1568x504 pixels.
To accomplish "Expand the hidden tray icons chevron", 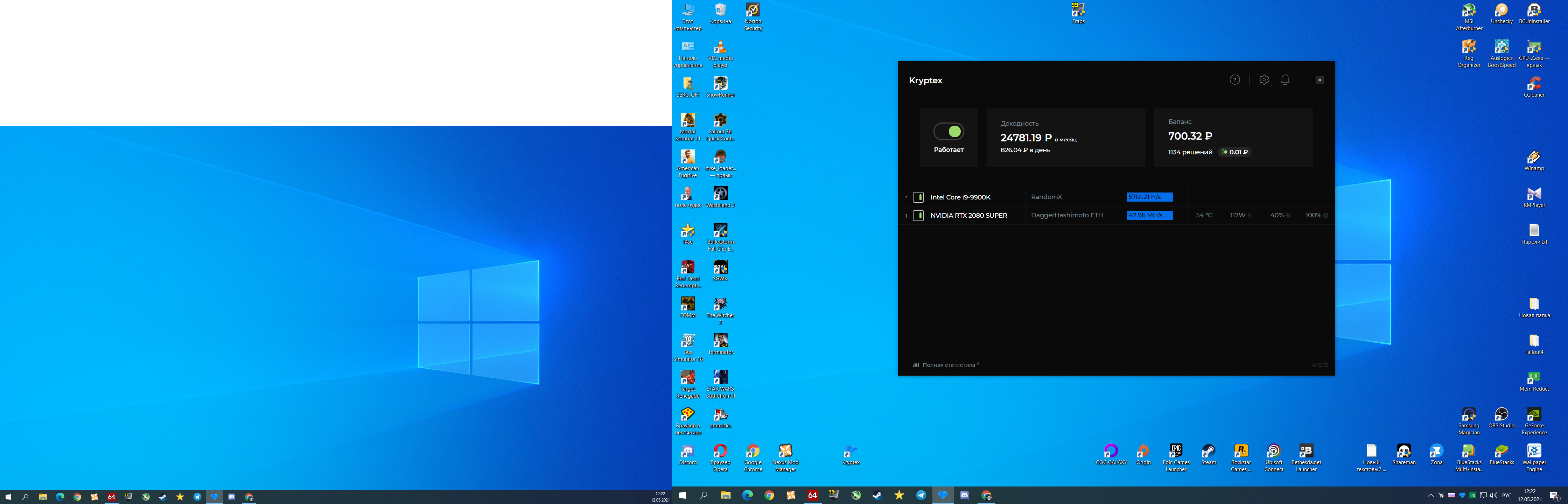I will [x=1430, y=496].
